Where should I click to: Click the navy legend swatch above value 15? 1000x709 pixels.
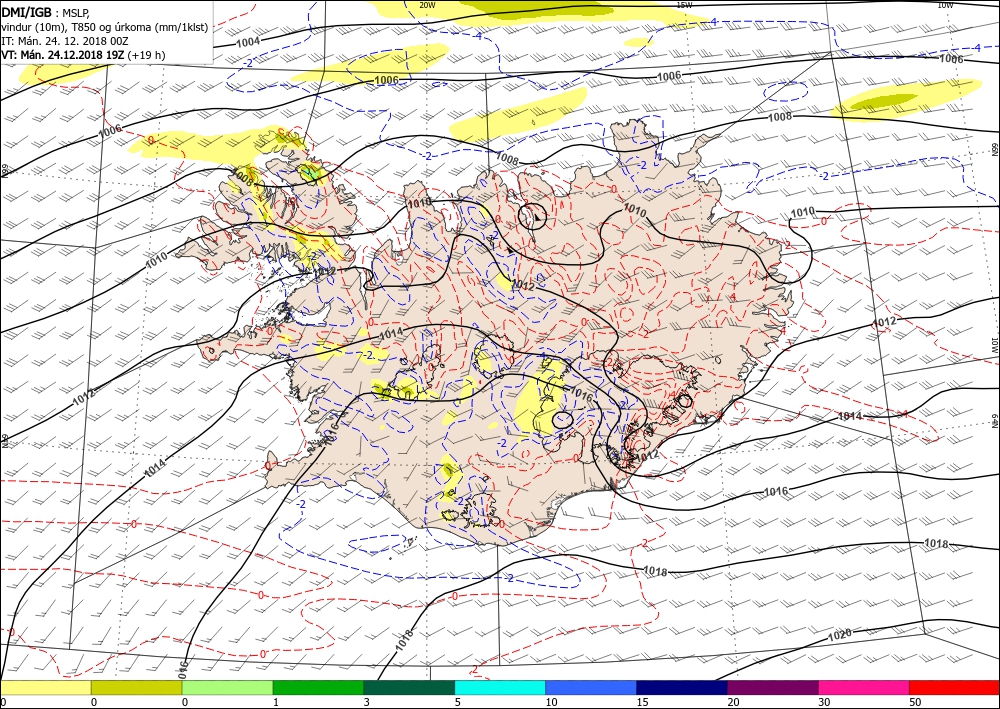[682, 688]
